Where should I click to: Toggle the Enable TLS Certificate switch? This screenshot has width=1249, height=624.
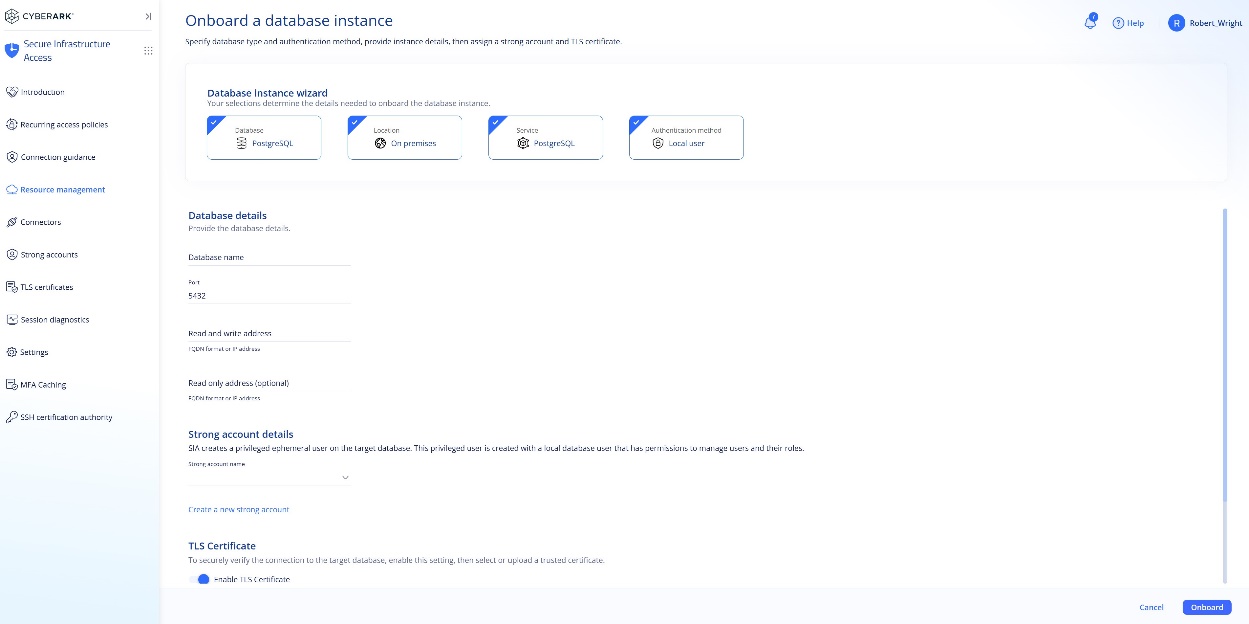(x=199, y=579)
